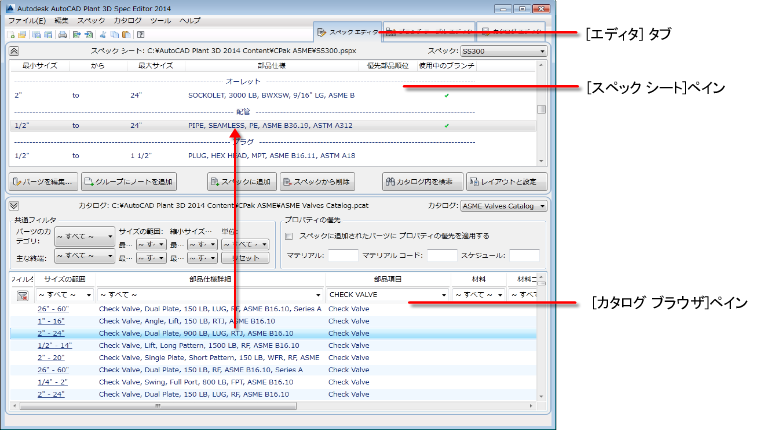Collapse the spec sheet pane
The image size is (768, 430).
14,51
